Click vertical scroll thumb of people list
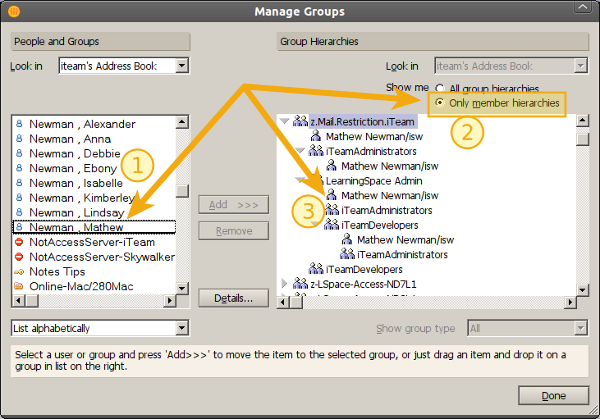 click(x=182, y=191)
